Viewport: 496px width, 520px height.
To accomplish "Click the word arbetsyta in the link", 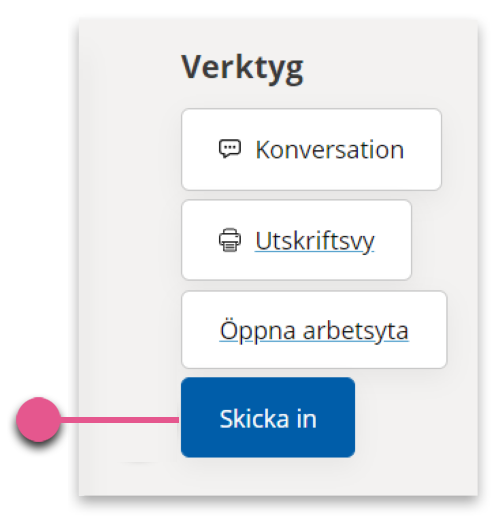I will coord(356,331).
